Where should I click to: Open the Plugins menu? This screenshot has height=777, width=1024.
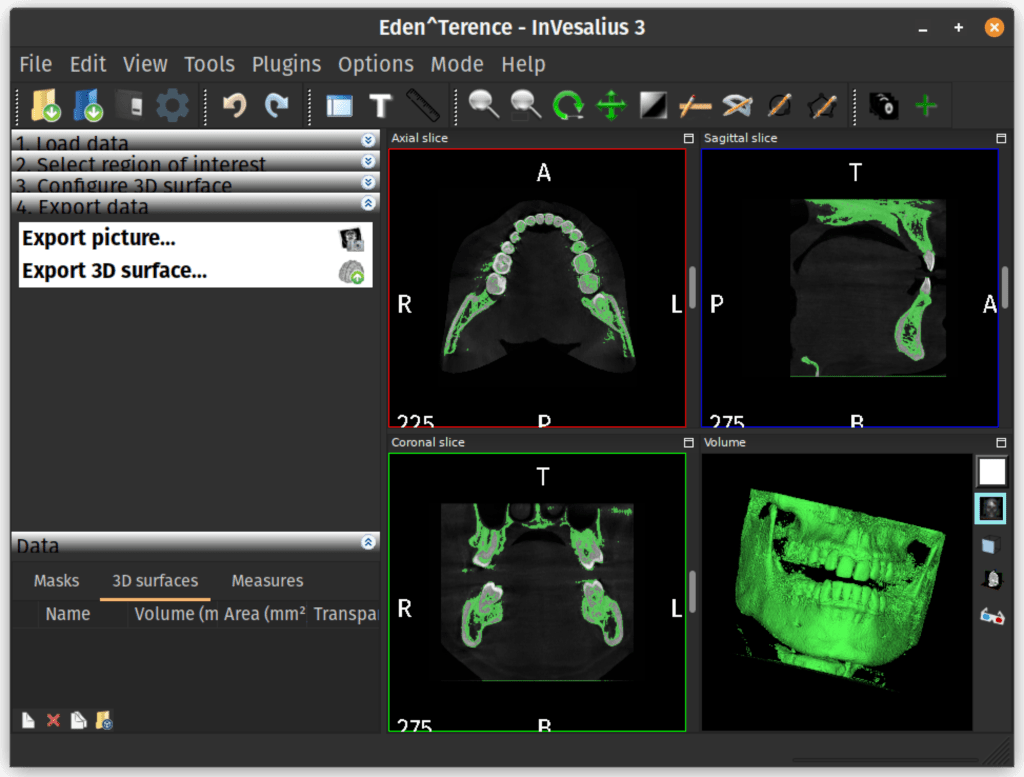(x=286, y=64)
